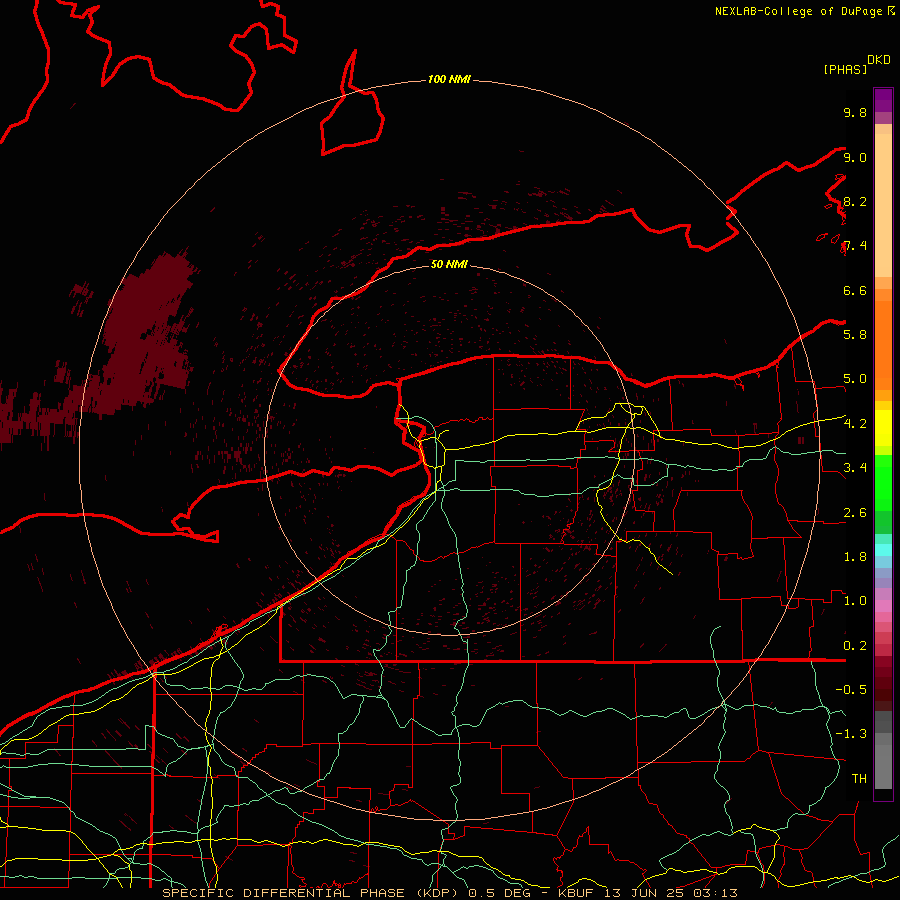Click the 9.8 value on color scale

855,112
